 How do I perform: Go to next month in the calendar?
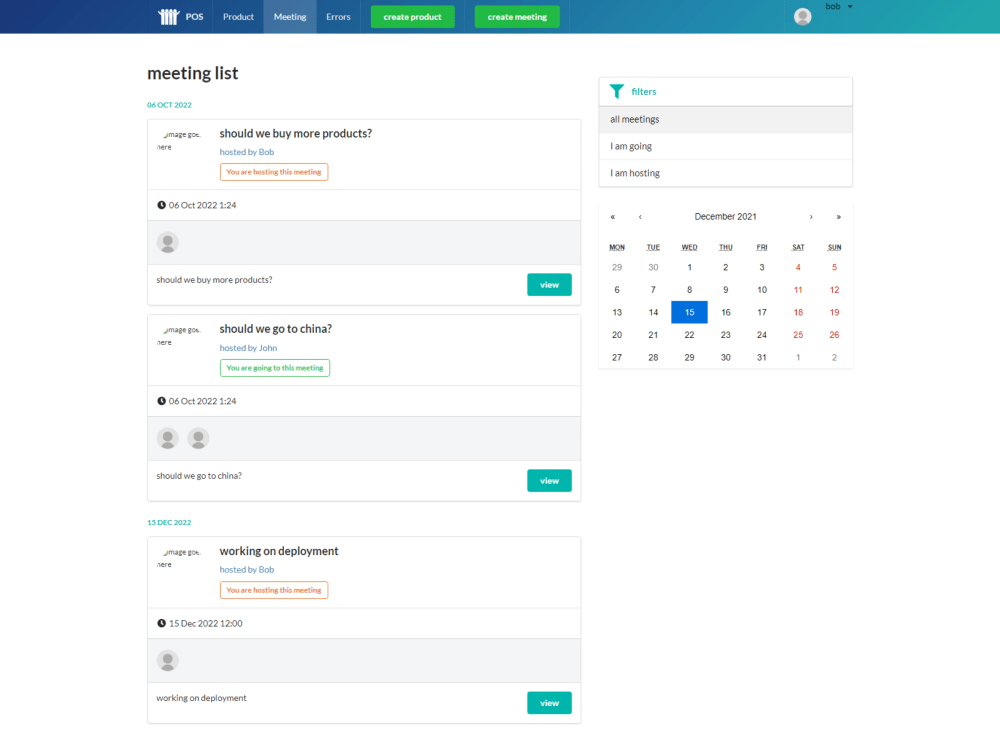[811, 216]
